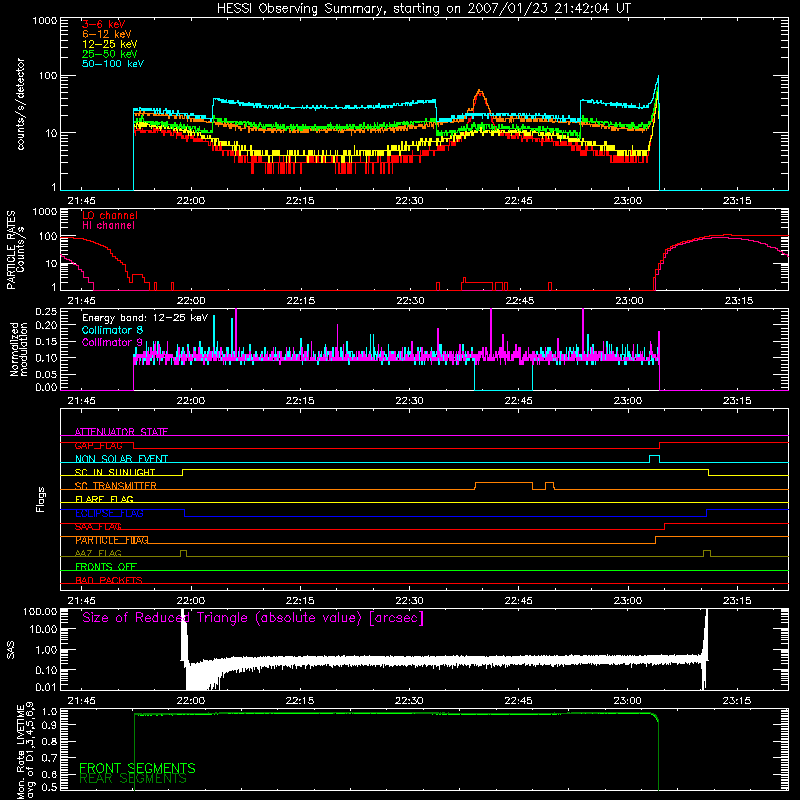This screenshot has width=800, height=800.
Task: Select the Collimator 9 legend label
Action: [112, 342]
